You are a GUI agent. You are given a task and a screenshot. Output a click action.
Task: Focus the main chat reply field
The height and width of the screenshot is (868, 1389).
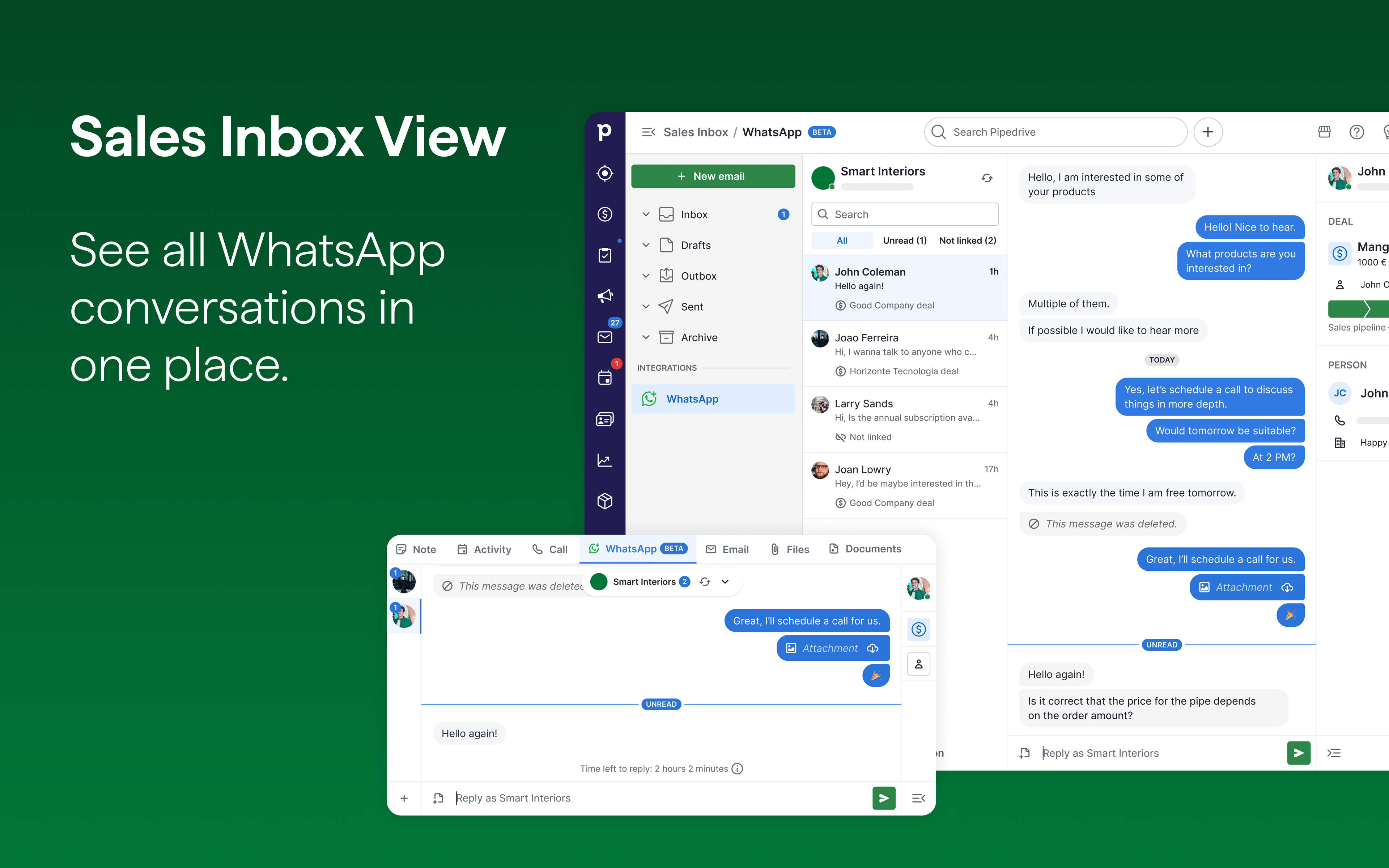1160,753
